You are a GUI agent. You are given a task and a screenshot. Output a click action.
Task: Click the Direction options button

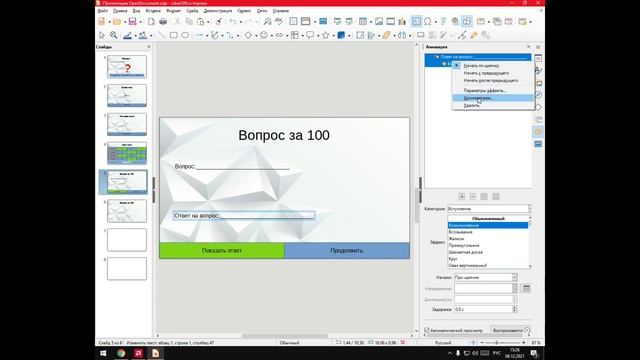point(527,289)
